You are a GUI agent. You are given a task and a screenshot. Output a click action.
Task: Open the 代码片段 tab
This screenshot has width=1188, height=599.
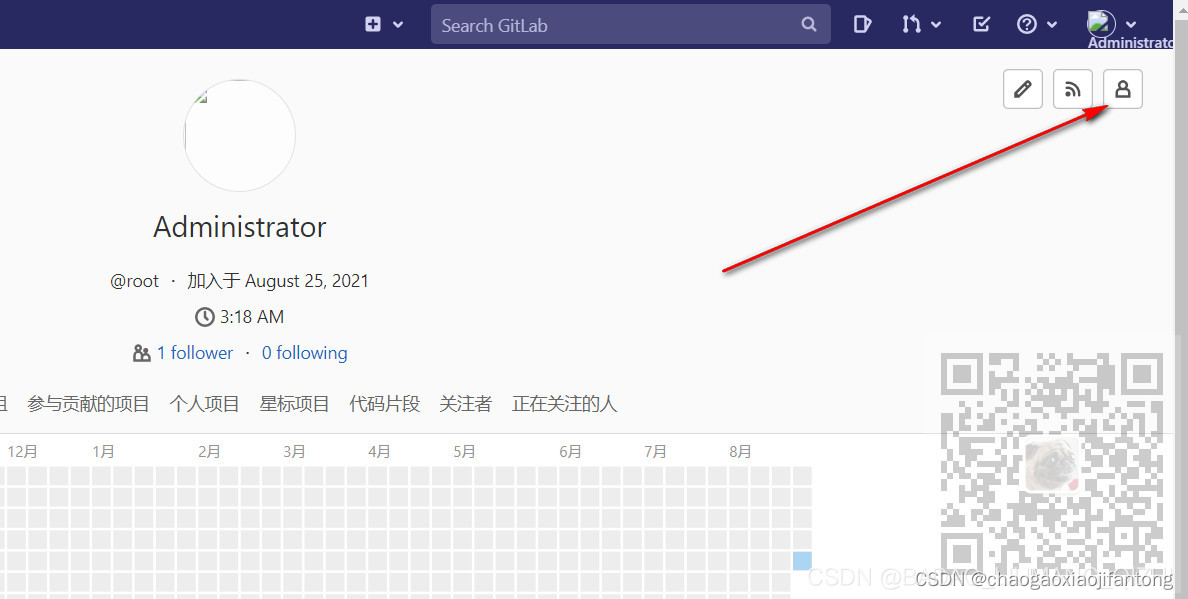[x=384, y=403]
